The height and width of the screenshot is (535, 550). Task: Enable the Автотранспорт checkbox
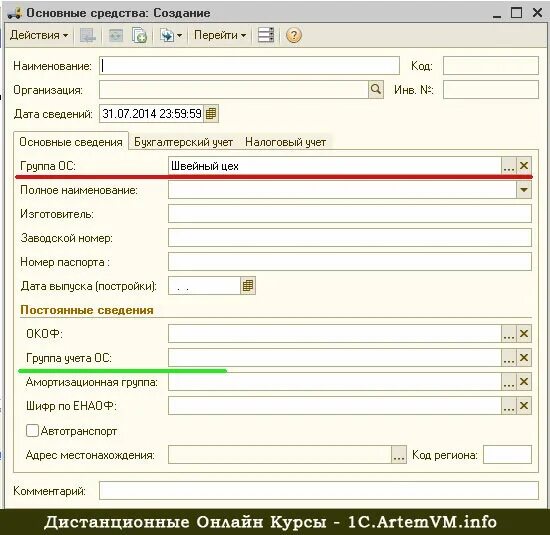pos(32,430)
